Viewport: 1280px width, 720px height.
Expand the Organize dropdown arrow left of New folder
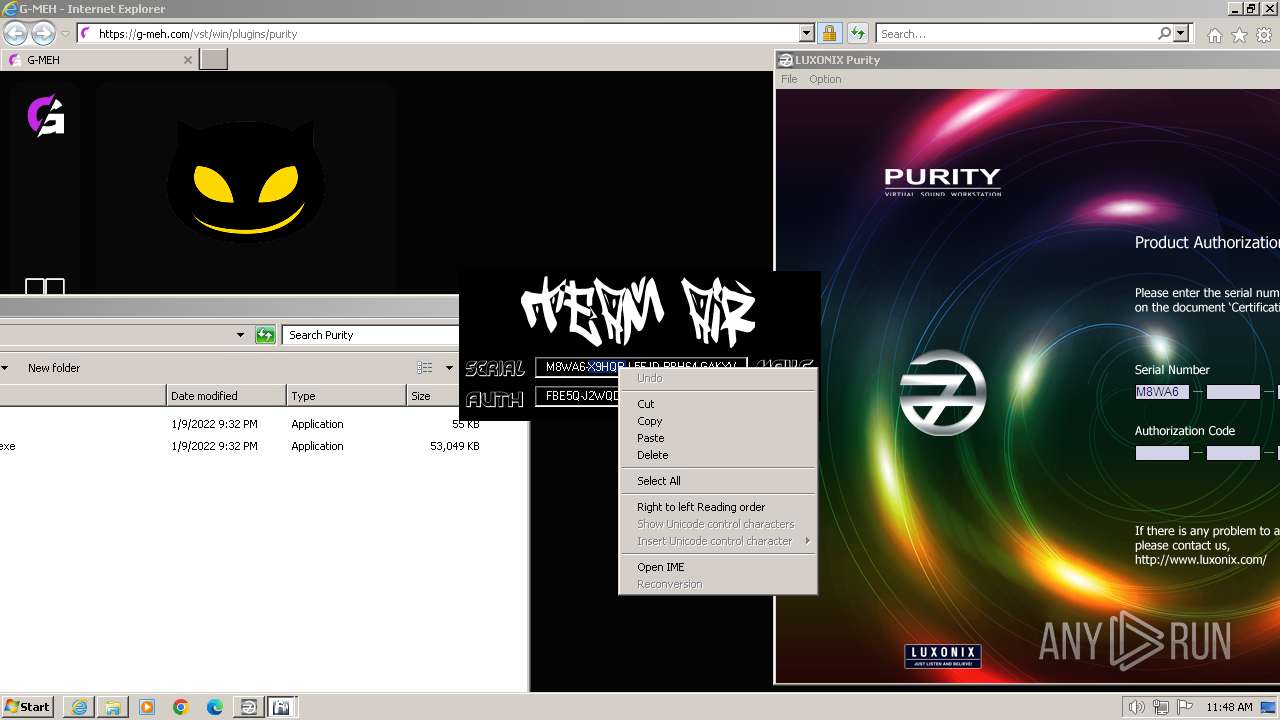(5, 368)
